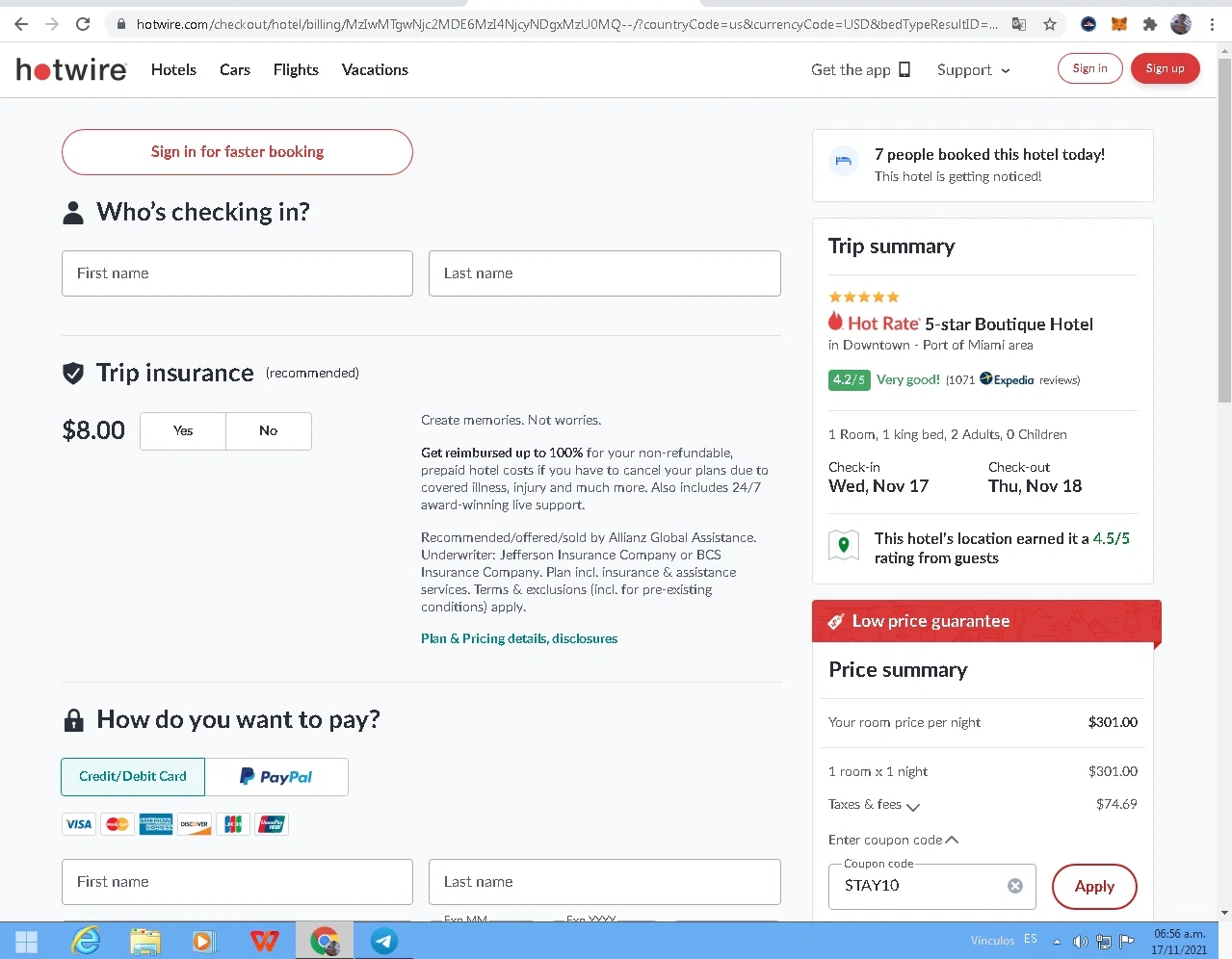Expand the Support dropdown

click(974, 70)
